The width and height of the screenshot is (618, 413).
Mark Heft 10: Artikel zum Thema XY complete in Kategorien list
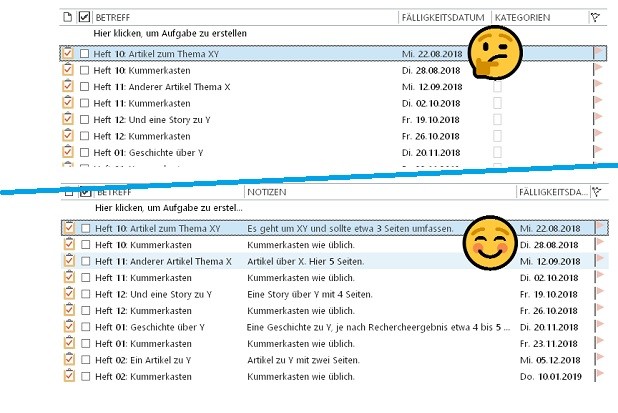(x=84, y=54)
